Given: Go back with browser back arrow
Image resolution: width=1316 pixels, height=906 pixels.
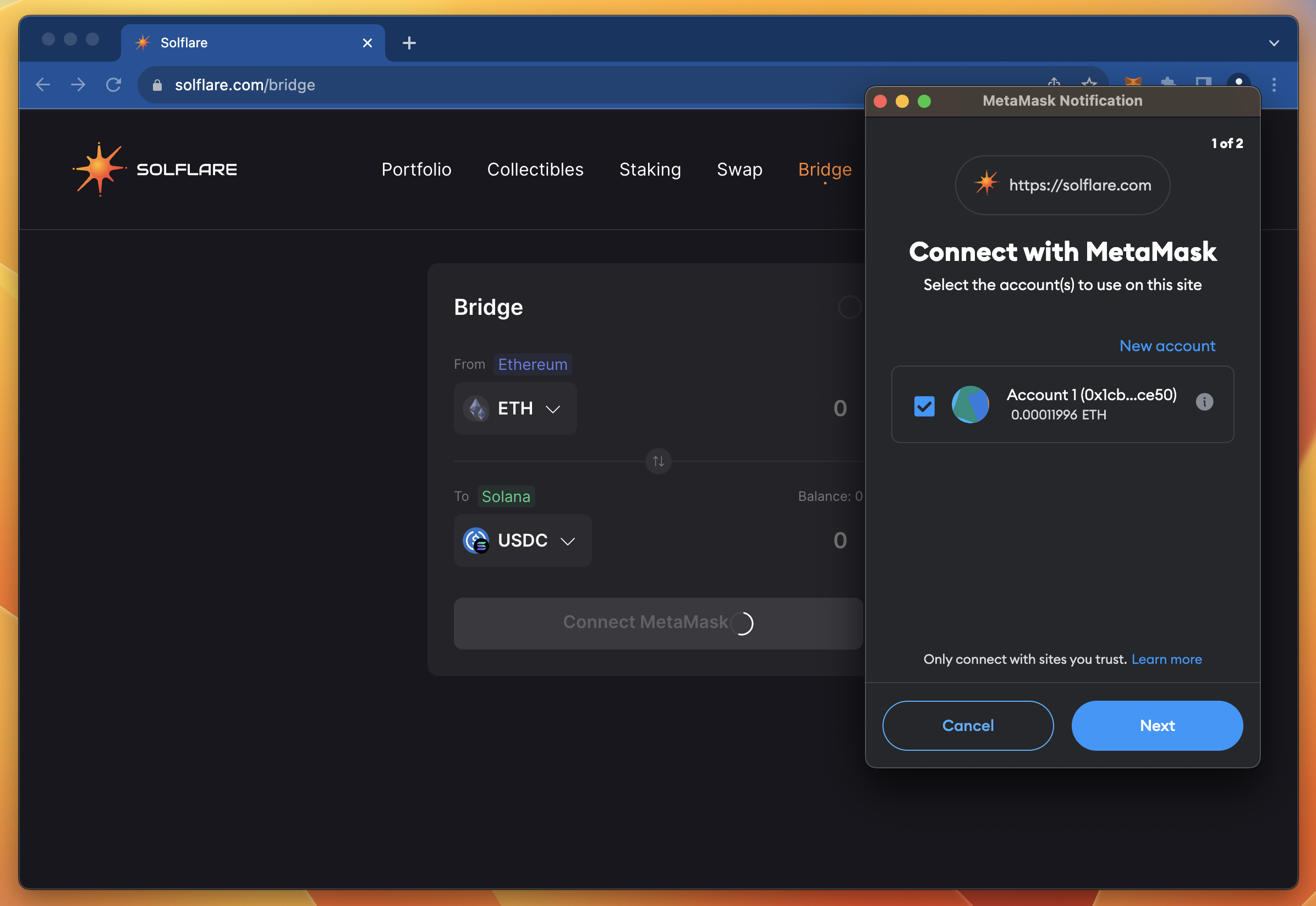Looking at the screenshot, I should pyautogui.click(x=43, y=85).
